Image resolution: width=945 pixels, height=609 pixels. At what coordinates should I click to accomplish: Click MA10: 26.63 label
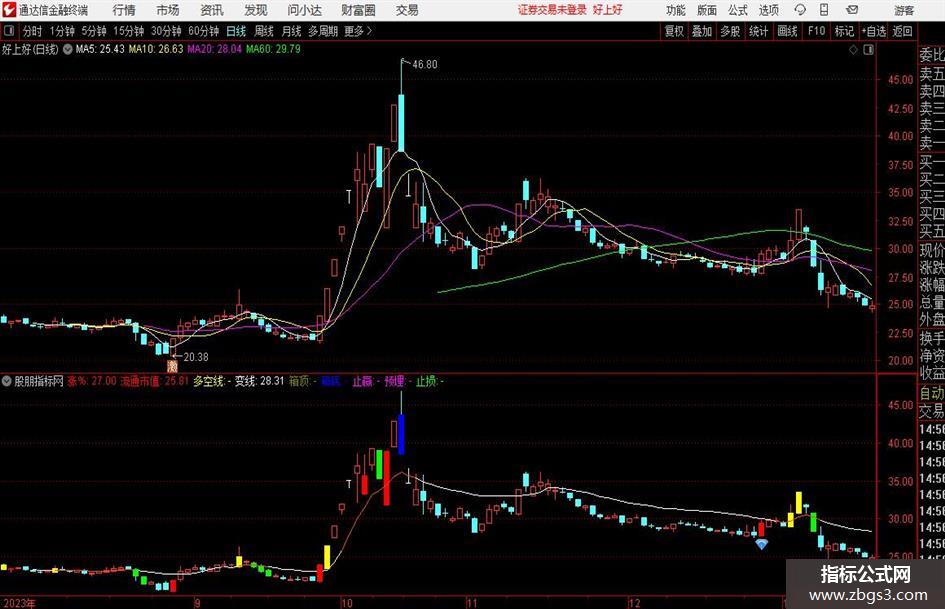pyautogui.click(x=155, y=49)
